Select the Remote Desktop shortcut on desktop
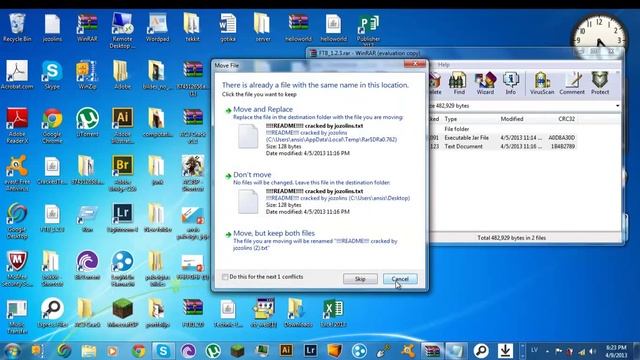Viewport: 640px width, 360px height. (x=122, y=31)
